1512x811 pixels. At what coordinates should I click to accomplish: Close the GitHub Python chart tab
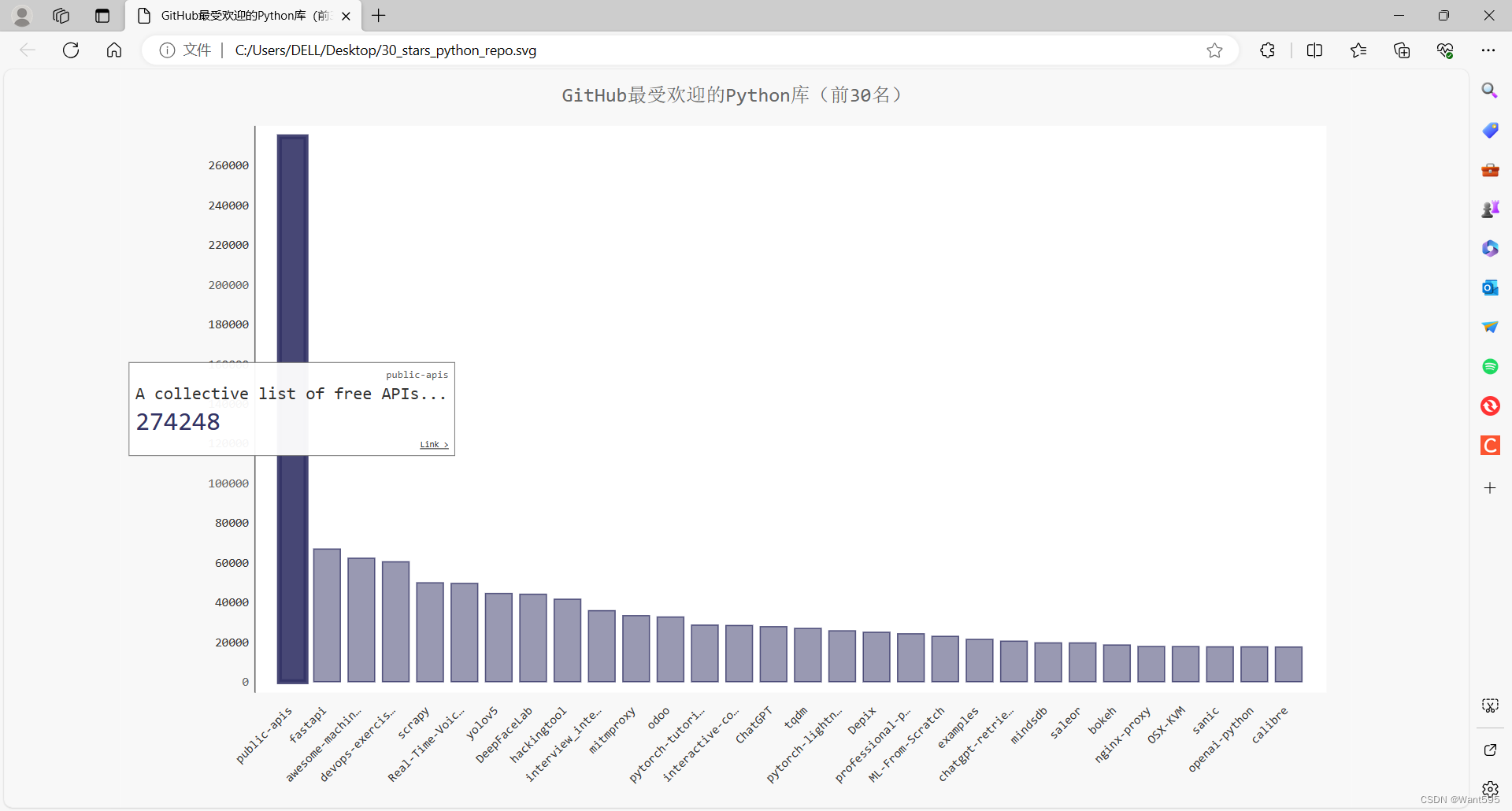[x=346, y=16]
